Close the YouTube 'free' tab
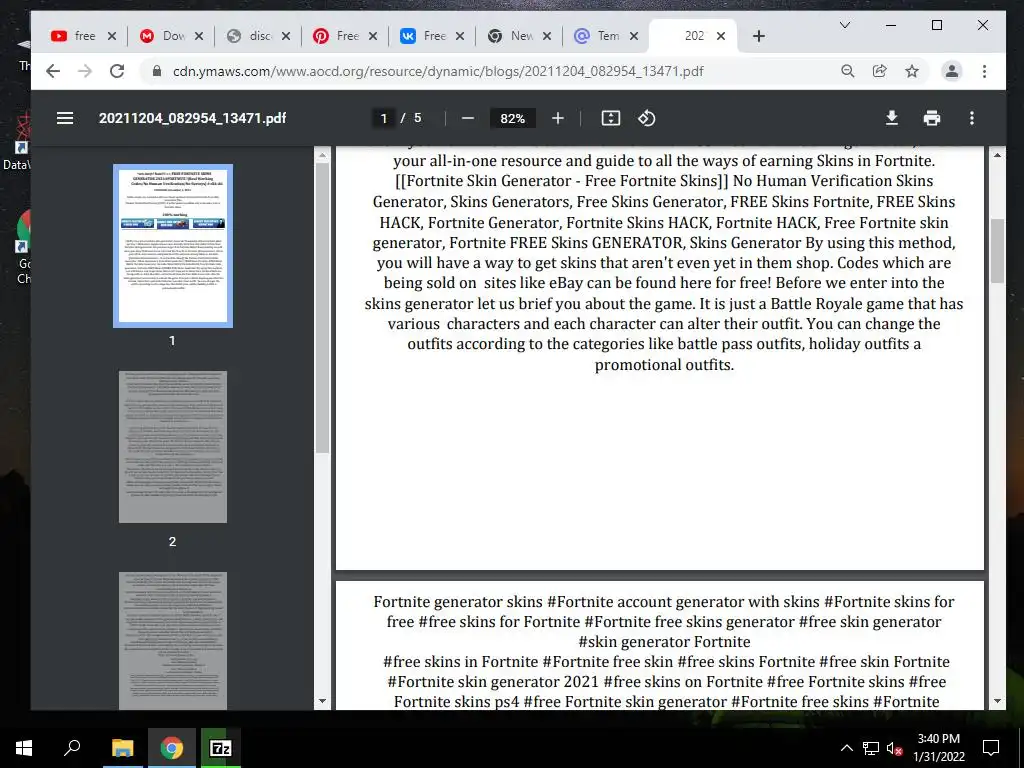The image size is (1024, 768). click(112, 36)
